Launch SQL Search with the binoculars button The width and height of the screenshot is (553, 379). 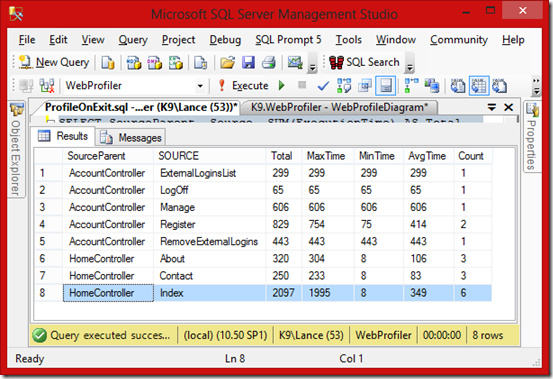pyautogui.click(x=365, y=62)
